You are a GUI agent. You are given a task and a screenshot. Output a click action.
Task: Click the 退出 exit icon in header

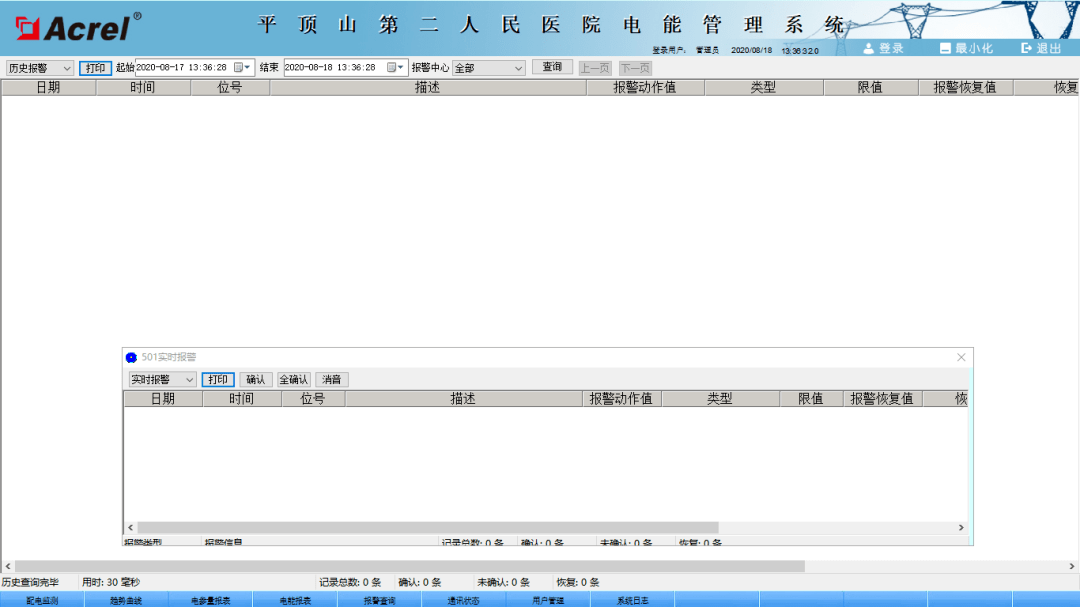click(1026, 48)
